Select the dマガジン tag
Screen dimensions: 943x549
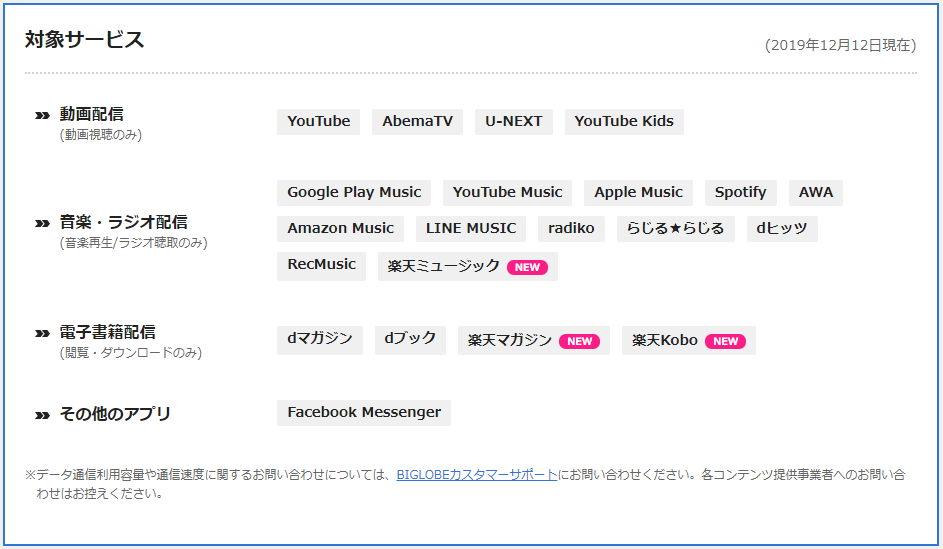point(319,340)
